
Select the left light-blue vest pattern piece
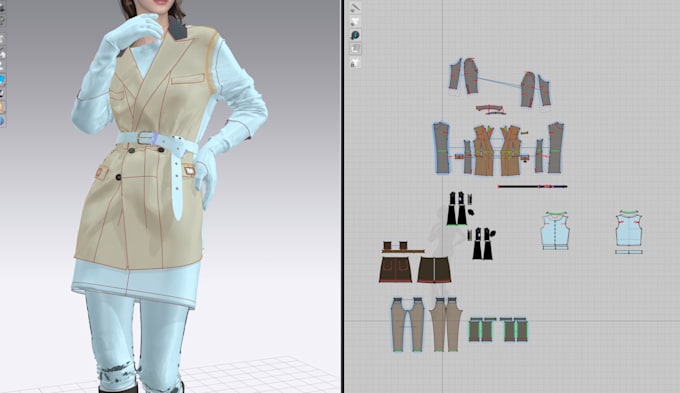tap(555, 231)
